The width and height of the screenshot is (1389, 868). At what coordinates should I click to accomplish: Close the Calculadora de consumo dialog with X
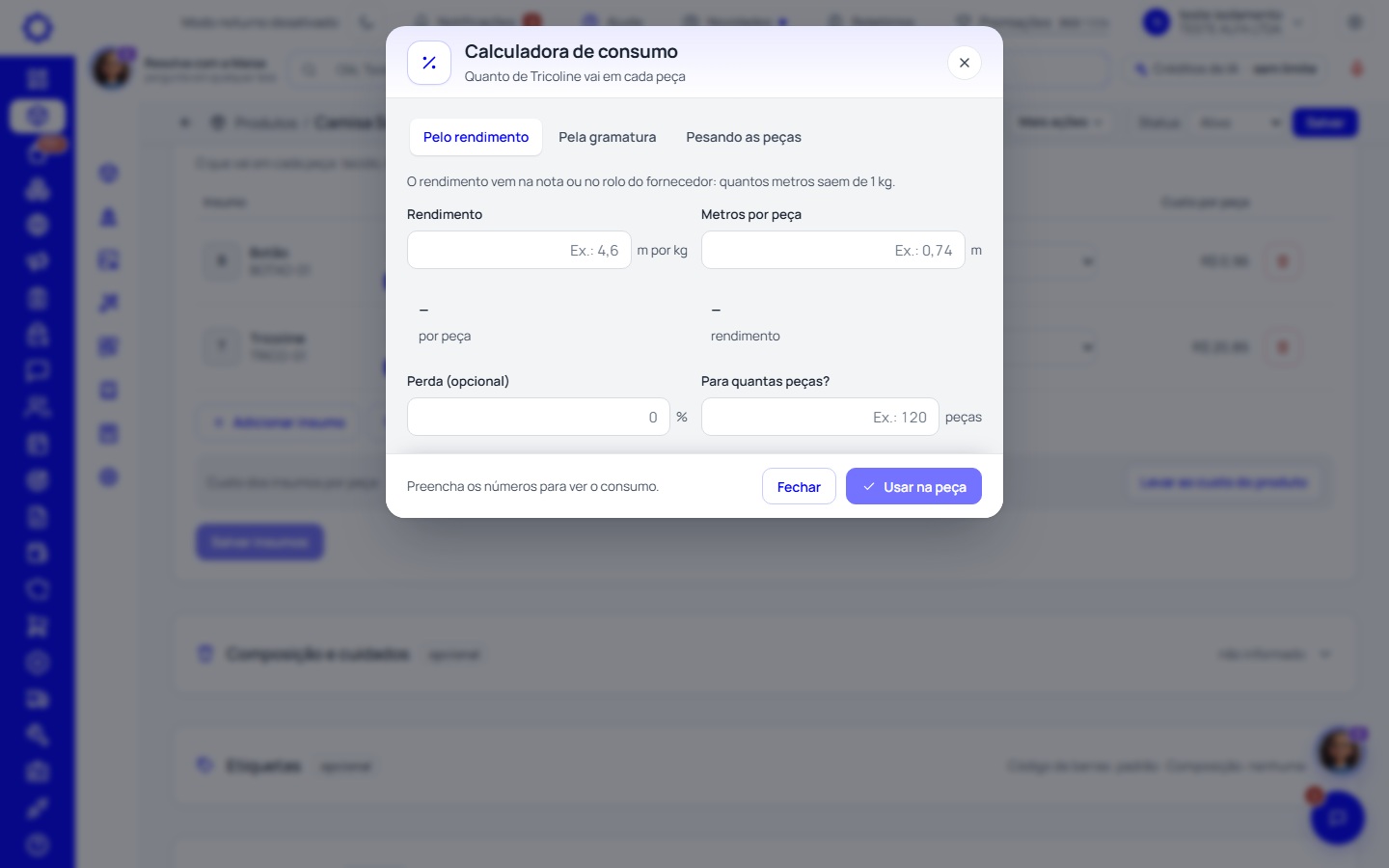click(965, 63)
